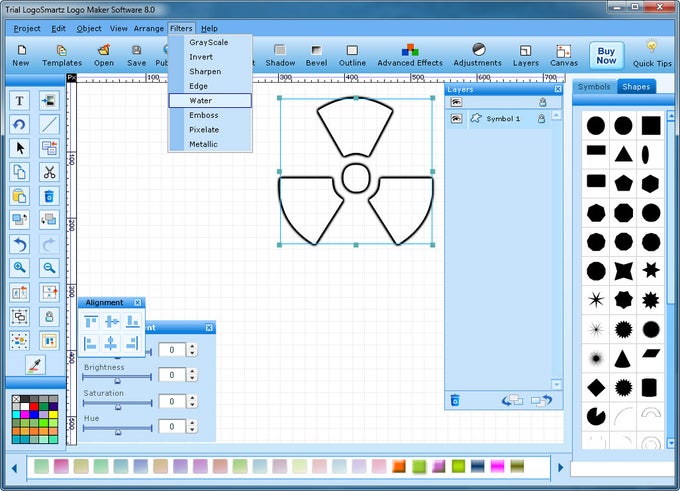The height and width of the screenshot is (491, 680).
Task: Click the Hue slider
Action: [117, 429]
